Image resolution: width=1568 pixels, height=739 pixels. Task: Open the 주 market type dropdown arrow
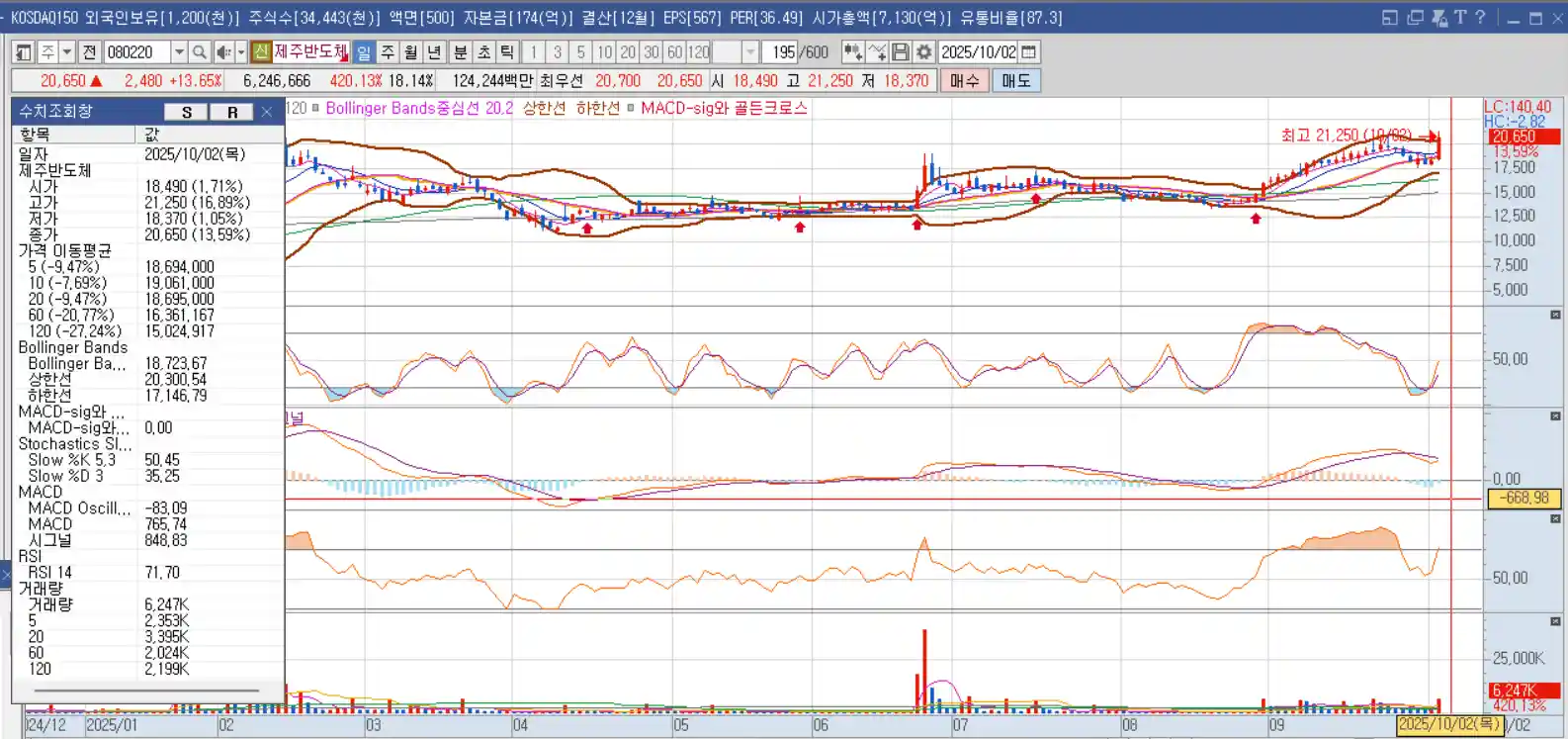67,51
